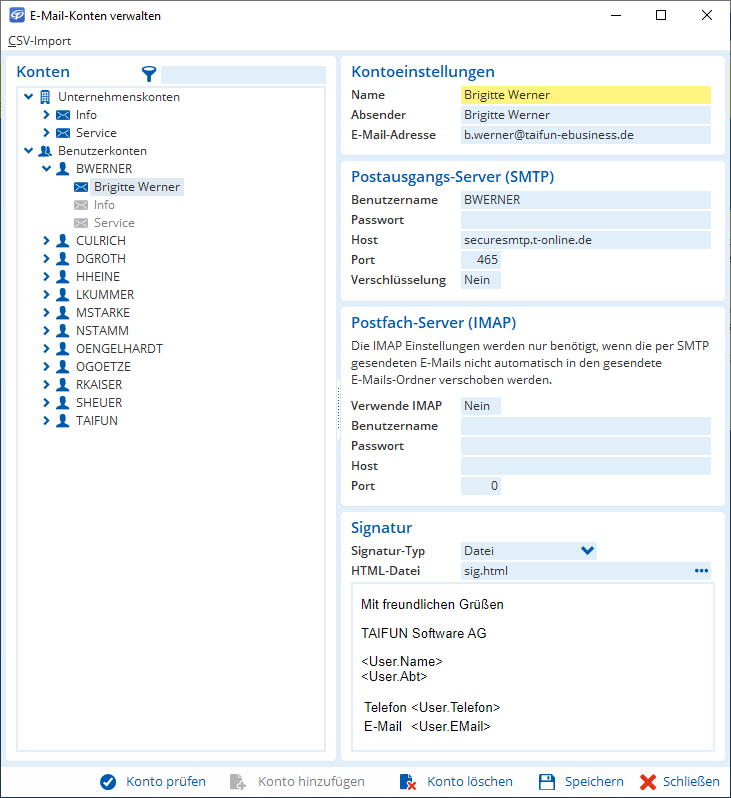Click the user icon beside CULRICH
731x798 pixels.
point(63,241)
